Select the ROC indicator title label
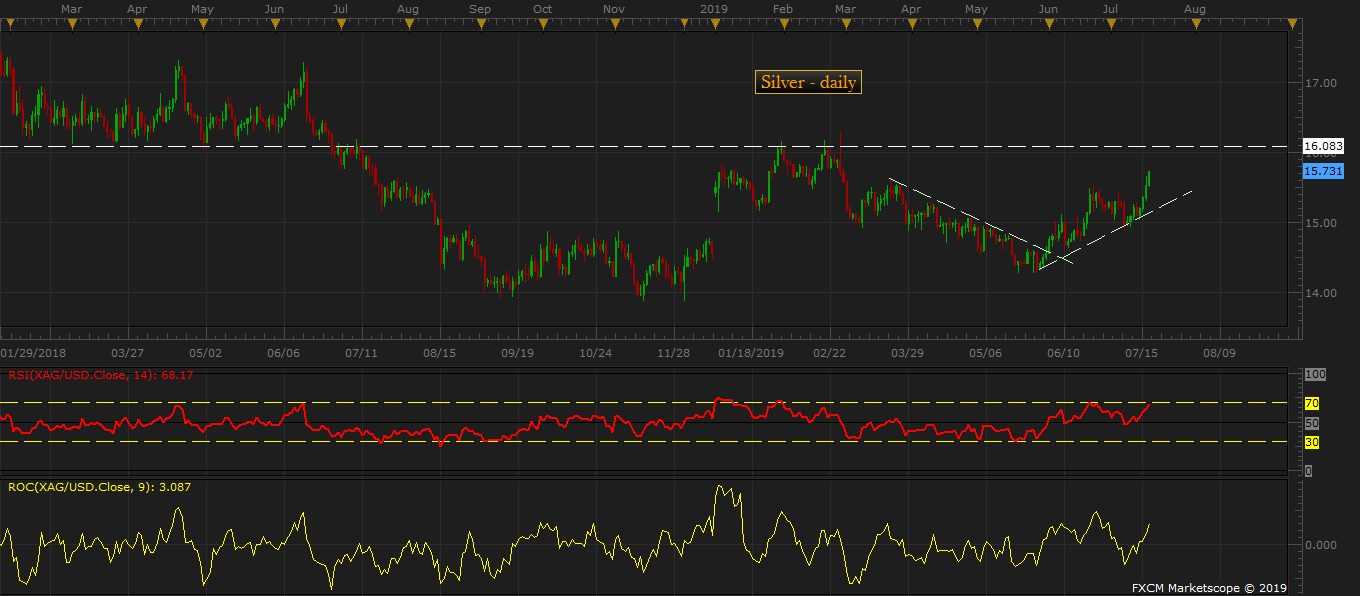Viewport: 1360px width, 596px height. point(100,487)
